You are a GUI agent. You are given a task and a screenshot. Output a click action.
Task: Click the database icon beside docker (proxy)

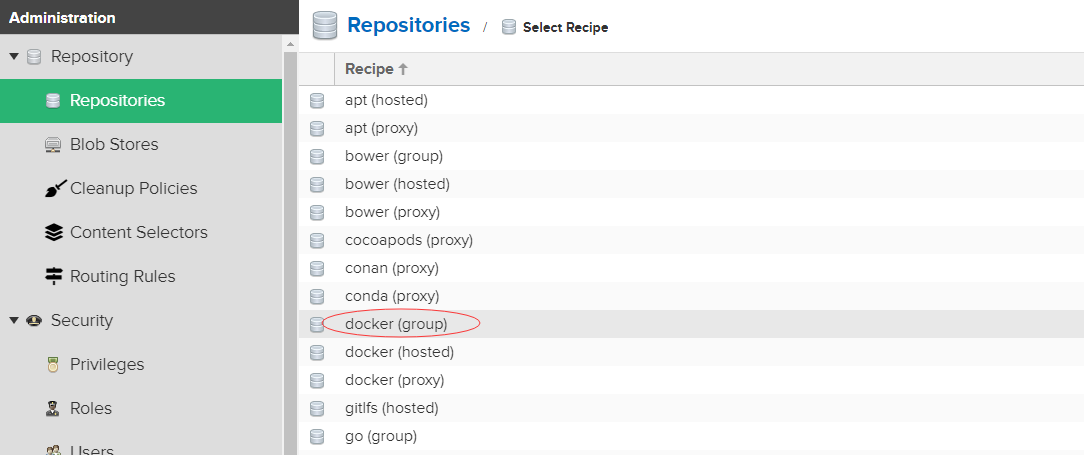[317, 381]
